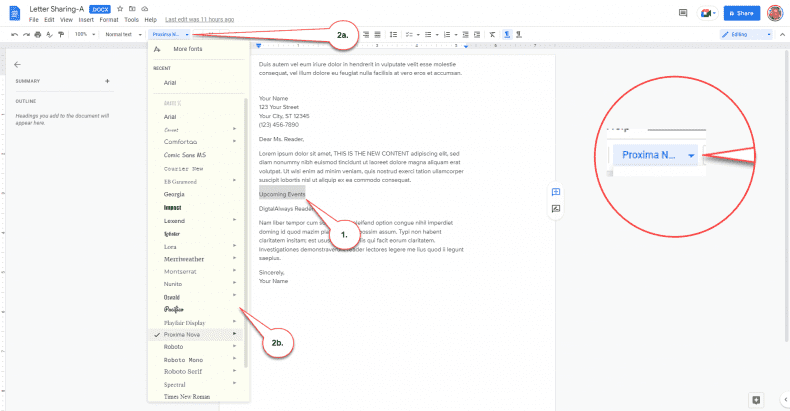Image resolution: width=790 pixels, height=411 pixels.
Task: Activate the paint format tool
Action: (x=61, y=34)
